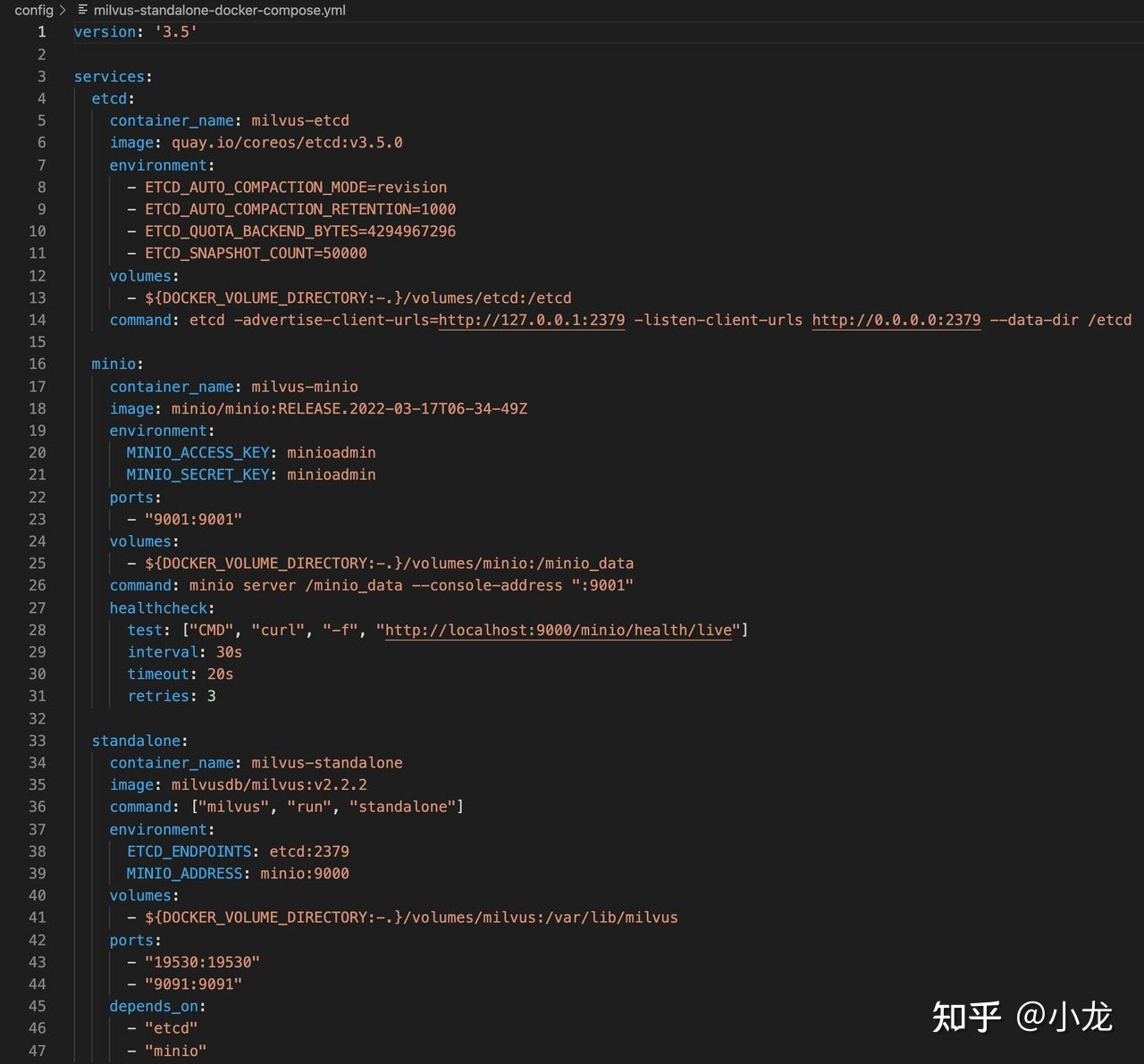1144x1064 pixels.
Task: Open the config folder breadcrumb
Action: pyautogui.click(x=34, y=10)
